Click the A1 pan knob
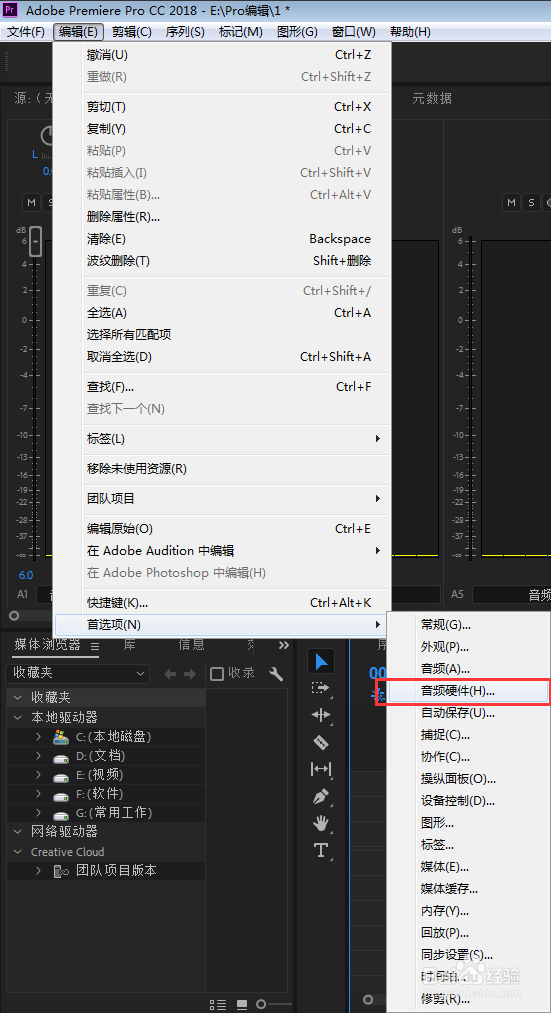 (x=48, y=135)
